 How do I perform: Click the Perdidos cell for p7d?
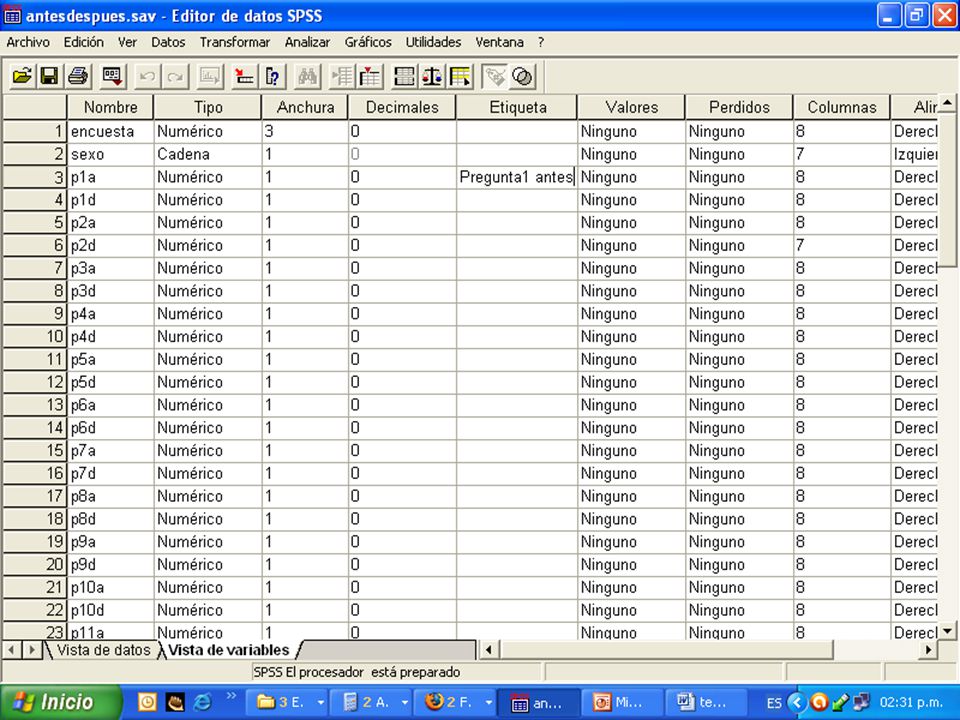(x=739, y=473)
